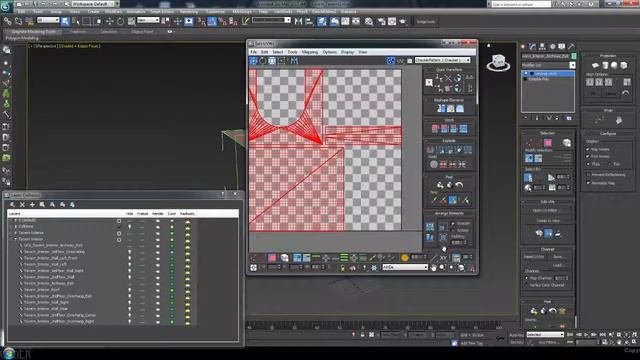The width and height of the screenshot is (640, 360).
Task: Click the Quick Peel icon in Peel group
Action: pyautogui.click(x=440, y=185)
